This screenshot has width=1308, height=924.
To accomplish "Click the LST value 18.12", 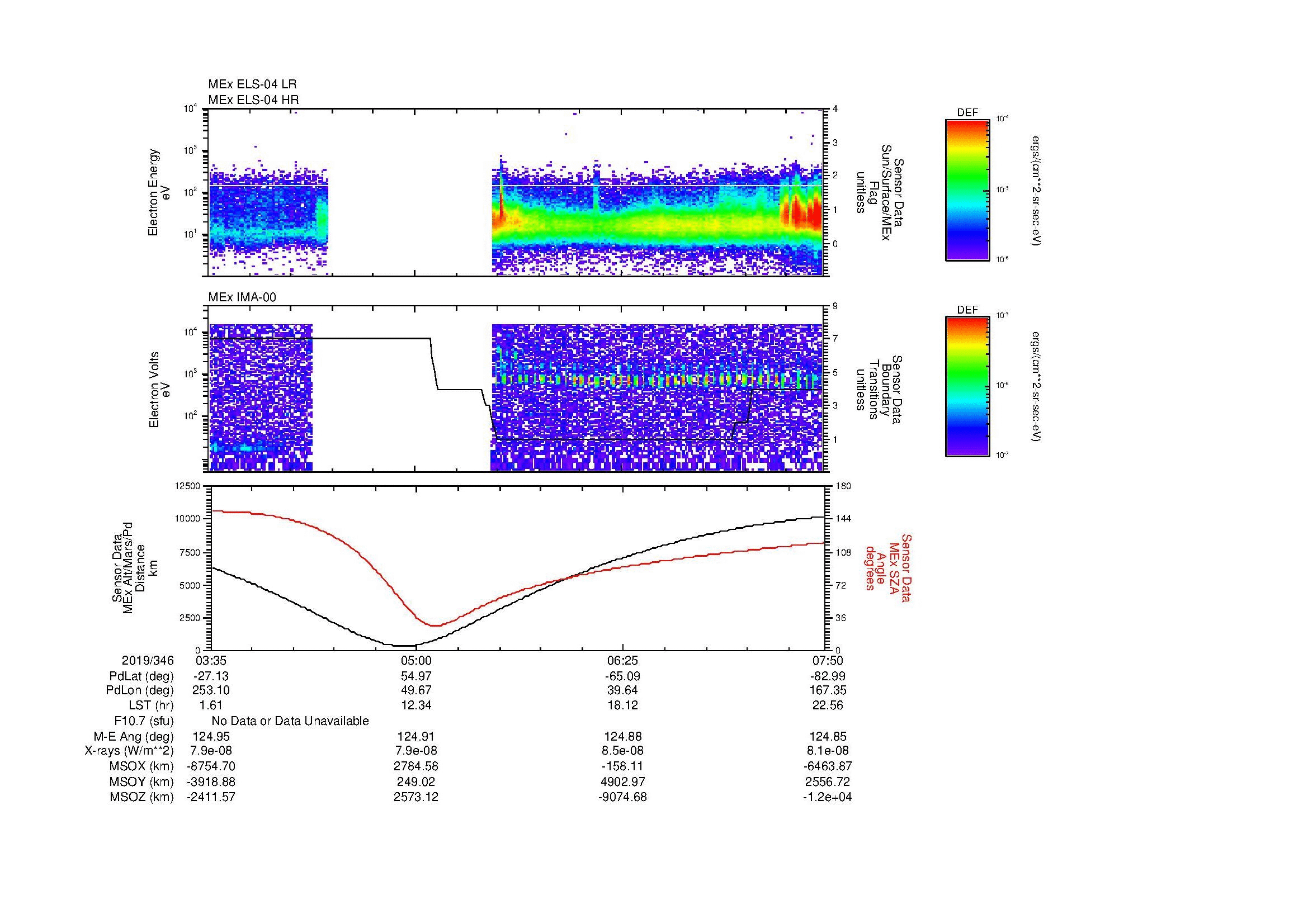I will point(622,705).
